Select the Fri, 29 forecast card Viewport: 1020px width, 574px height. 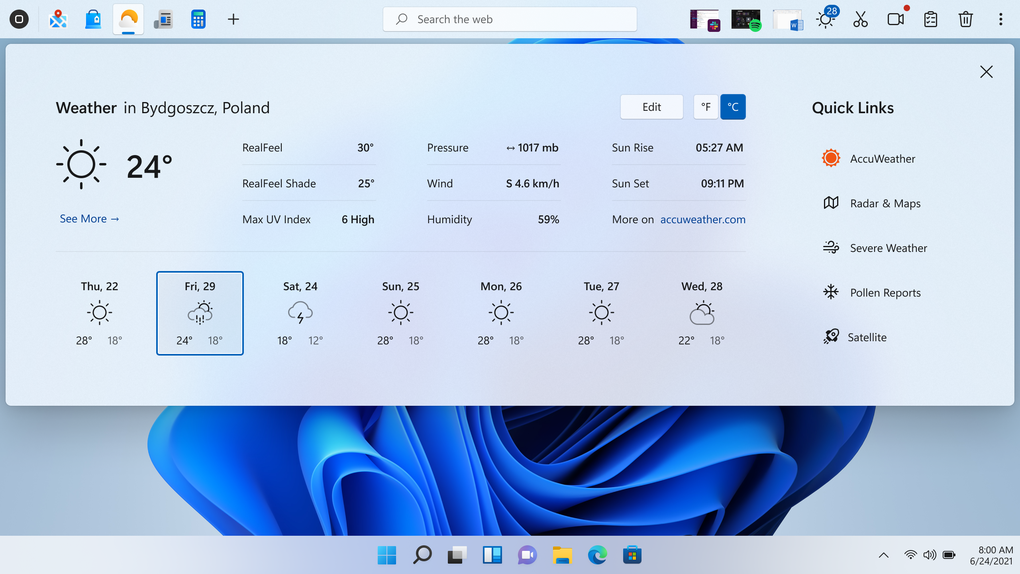coord(200,313)
